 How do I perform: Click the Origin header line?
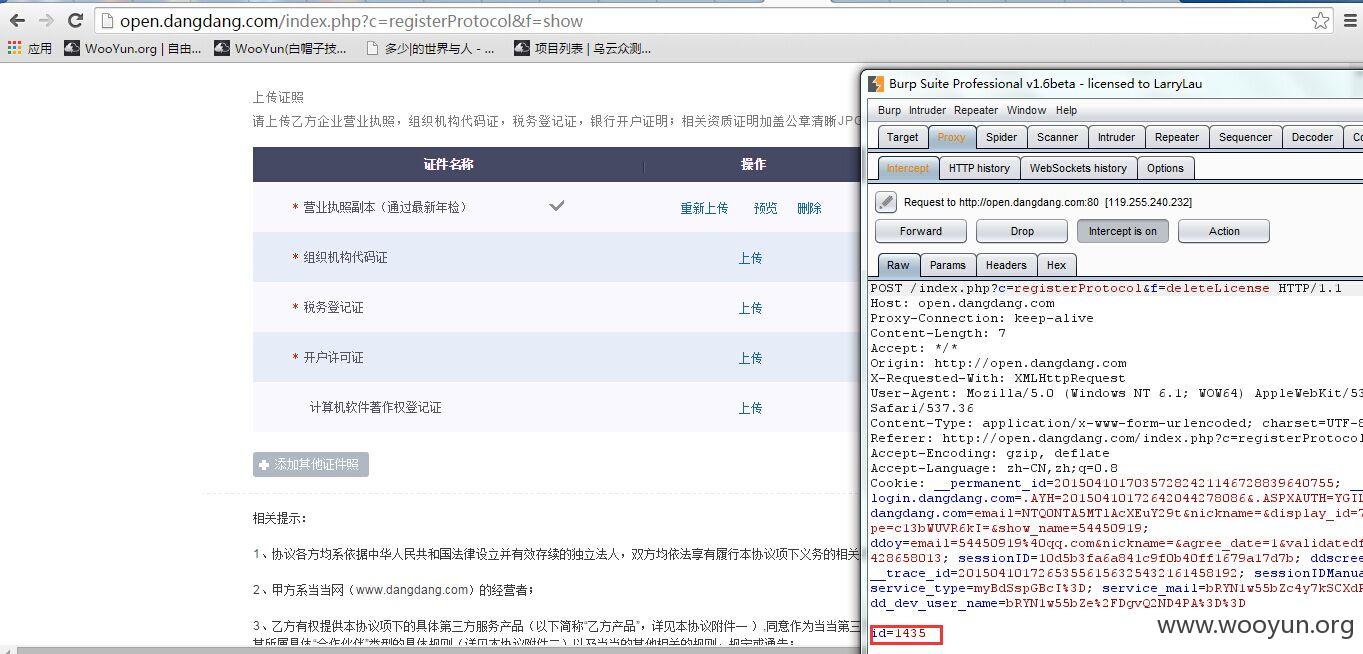pos(998,363)
